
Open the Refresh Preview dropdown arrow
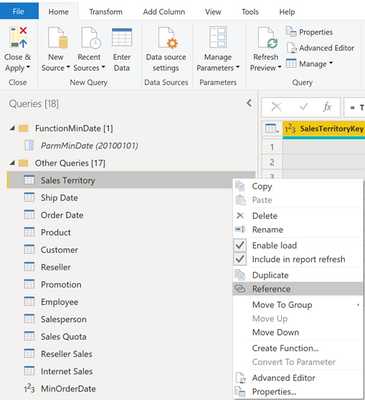(280, 67)
